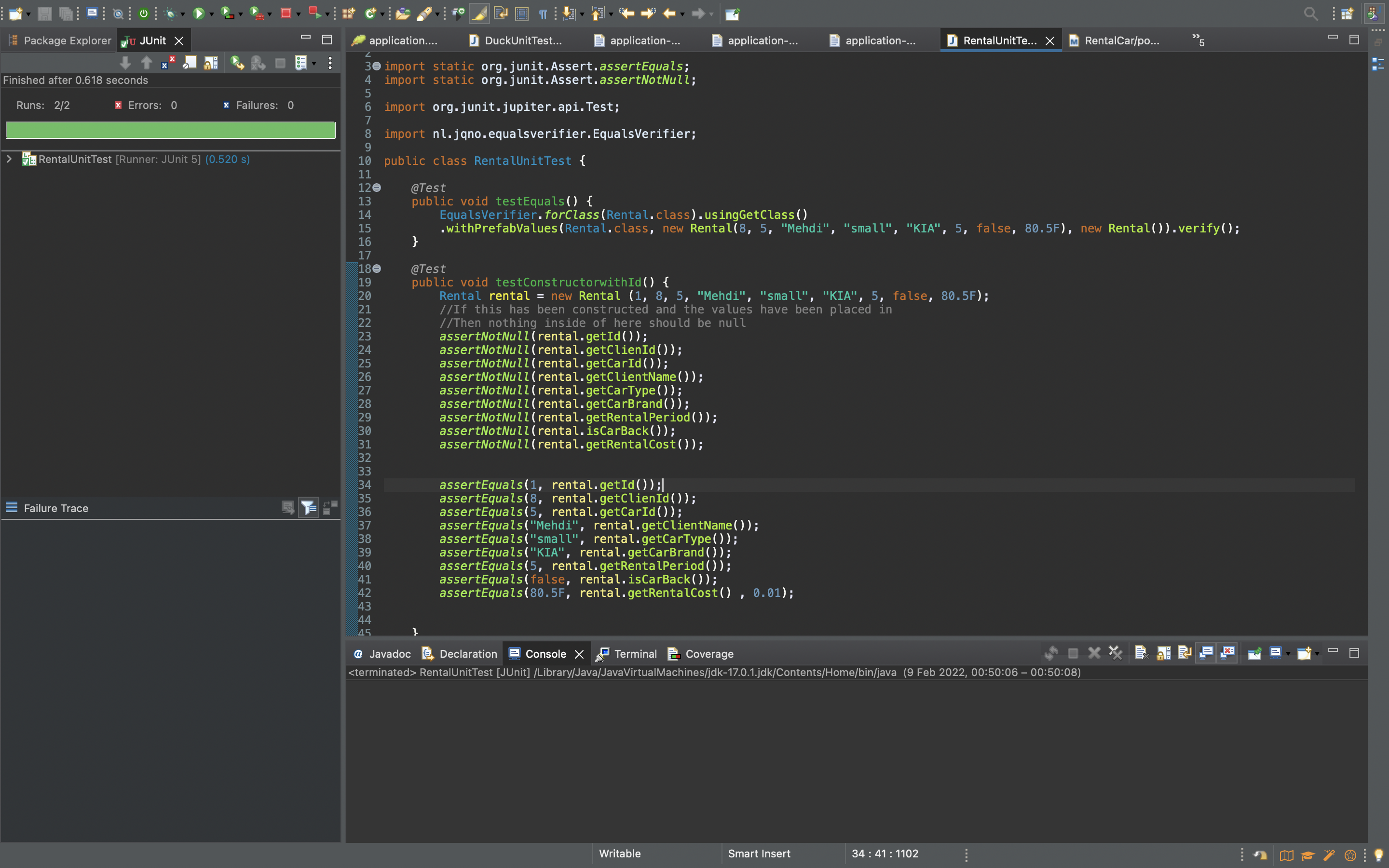Run the program with green play button
Screen dimensions: 1389x868
199,13
